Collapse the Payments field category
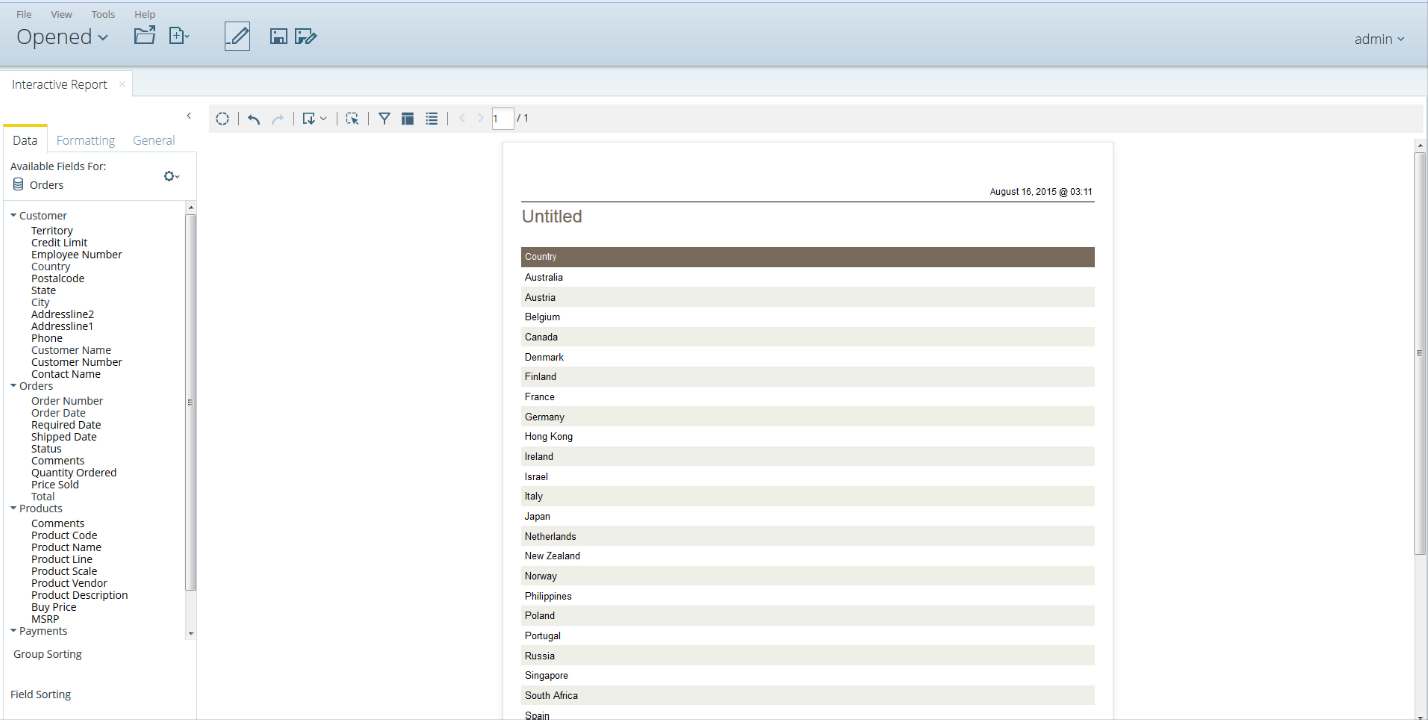 click(14, 631)
